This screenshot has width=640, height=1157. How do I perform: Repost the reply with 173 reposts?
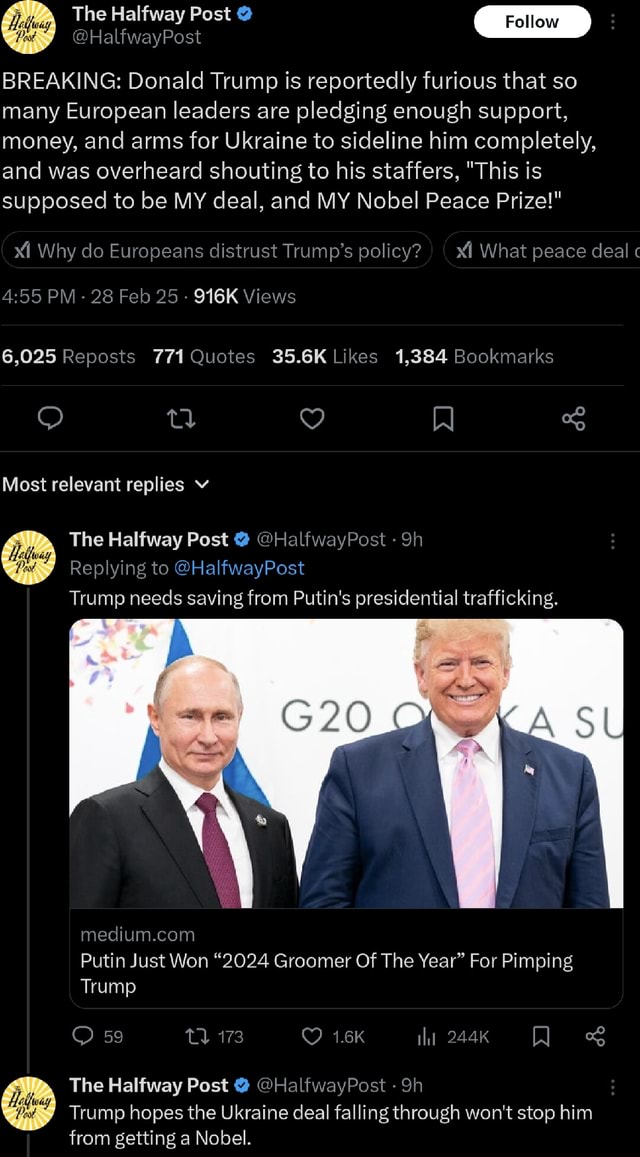[x=214, y=1037]
